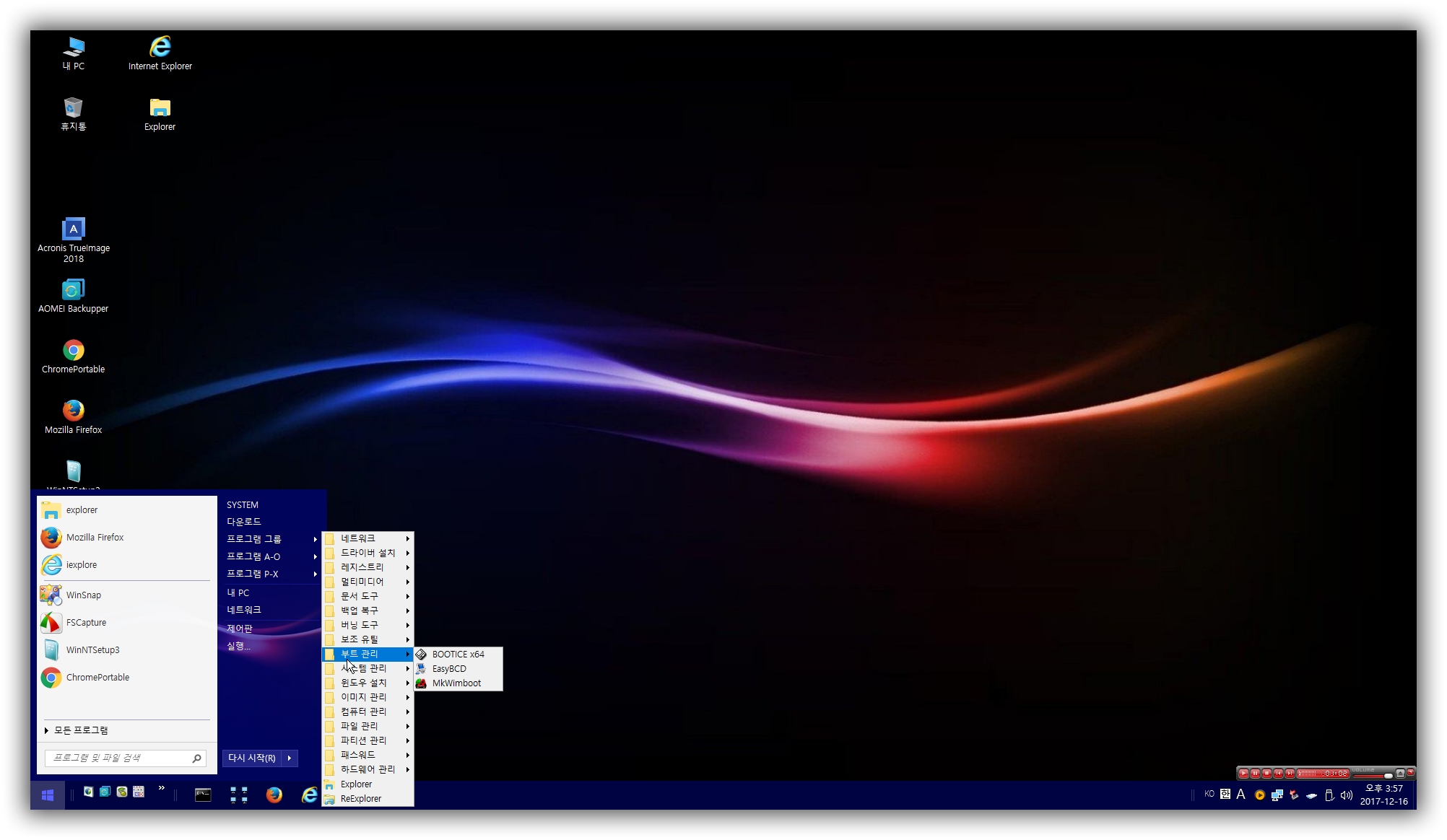Click the USB safely remove tray icon

click(1329, 795)
